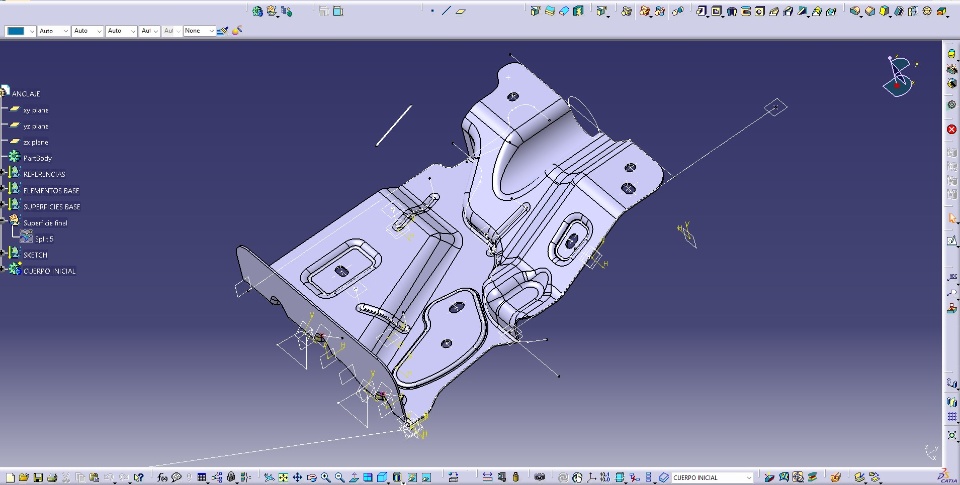Select the xy plane in tree
Screen dimensions: 960x485
36,110
